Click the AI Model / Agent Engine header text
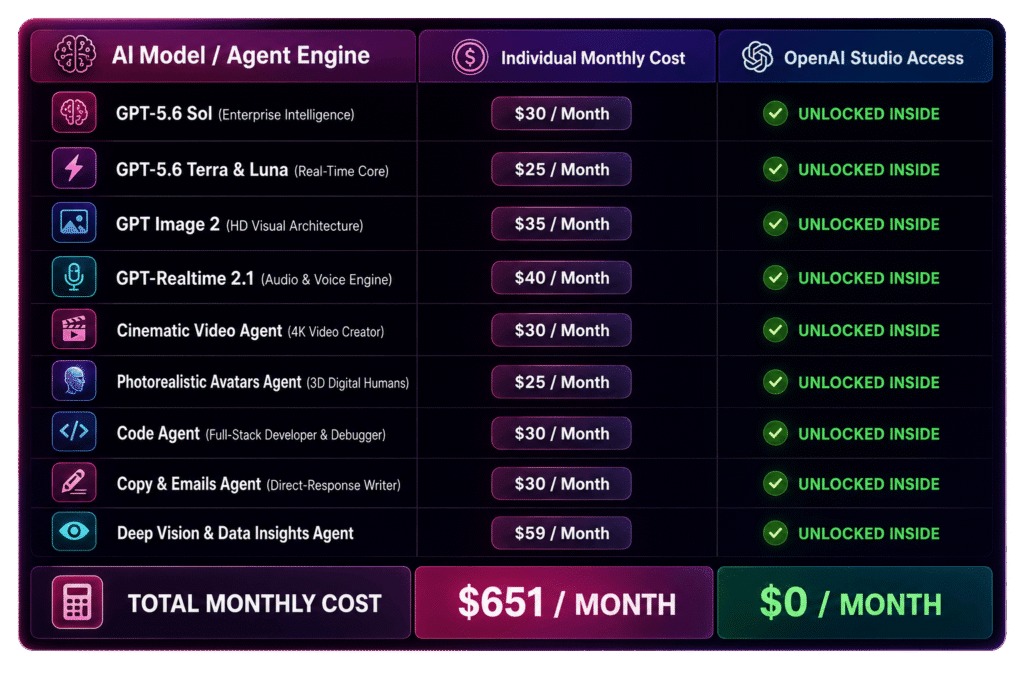Image resolution: width=1024 pixels, height=683 pixels. click(x=241, y=56)
